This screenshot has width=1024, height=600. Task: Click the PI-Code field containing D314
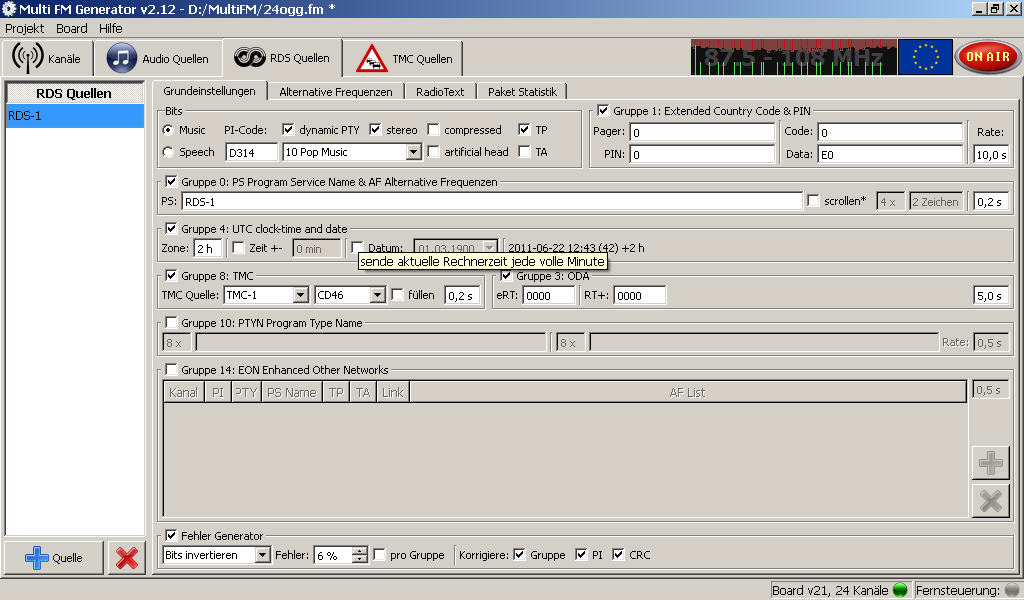click(x=251, y=153)
